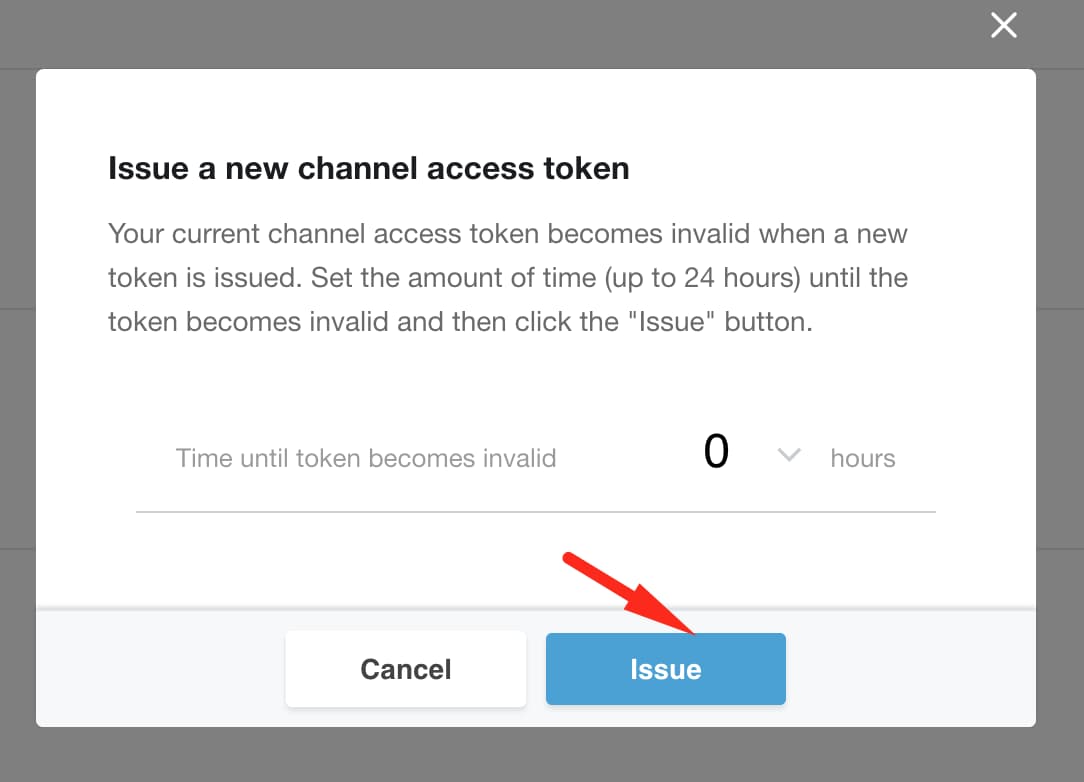
Task: Click the quoted "Issue" word in description
Action: 671,322
